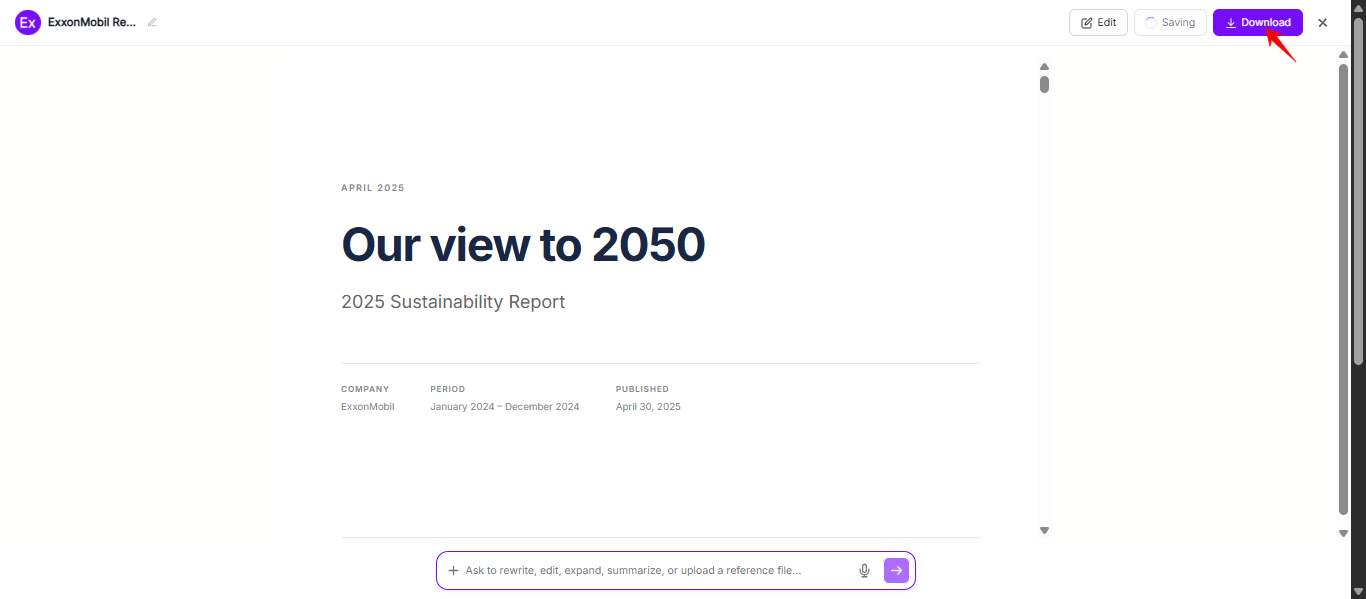The height and width of the screenshot is (599, 1366).
Task: Click the purple send arrow button
Action: [x=896, y=570]
